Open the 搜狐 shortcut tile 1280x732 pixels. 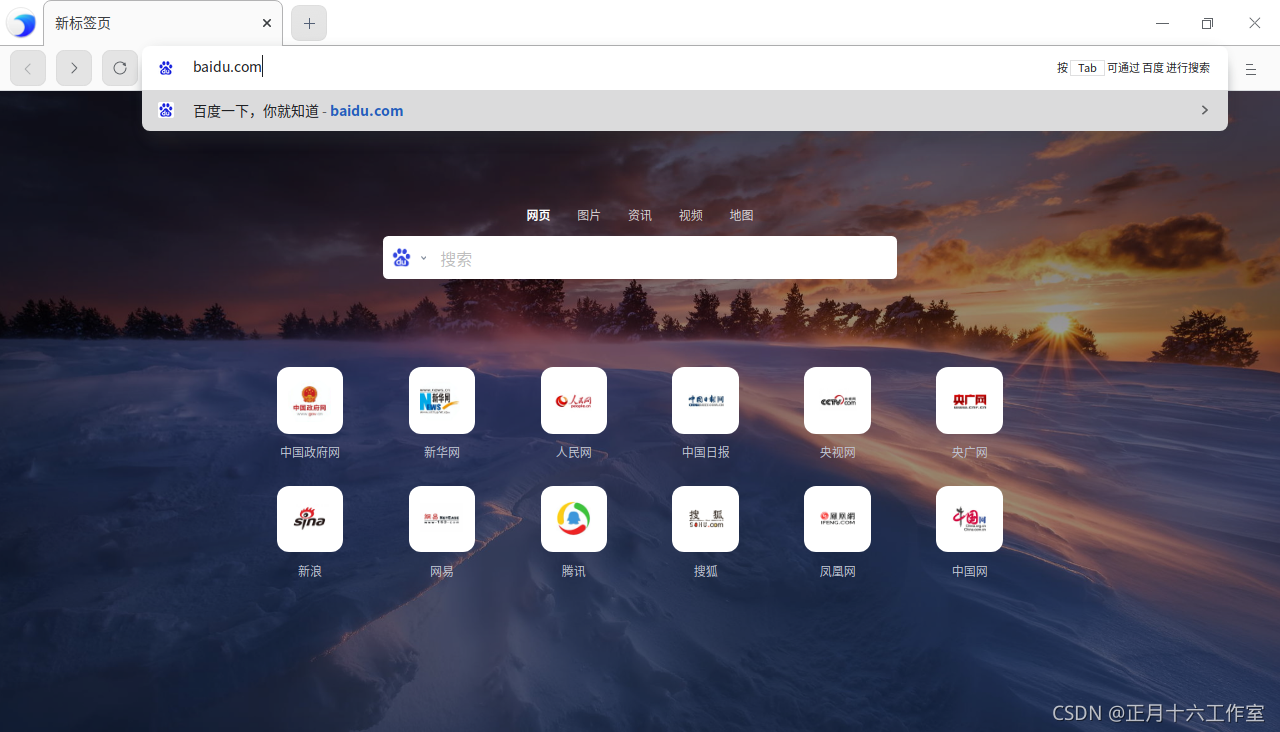pyautogui.click(x=705, y=519)
